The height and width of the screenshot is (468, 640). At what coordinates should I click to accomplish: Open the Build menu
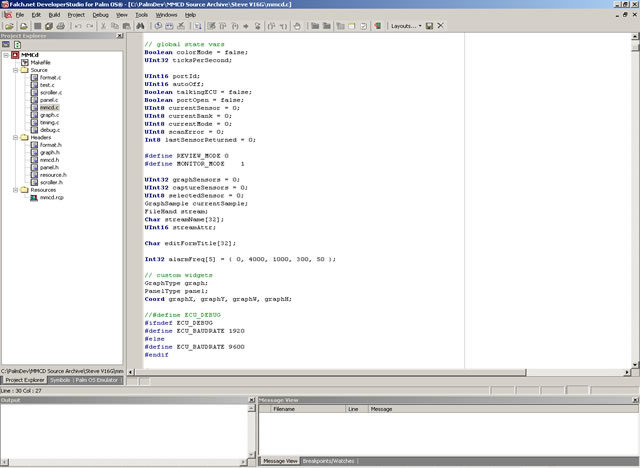(52, 15)
